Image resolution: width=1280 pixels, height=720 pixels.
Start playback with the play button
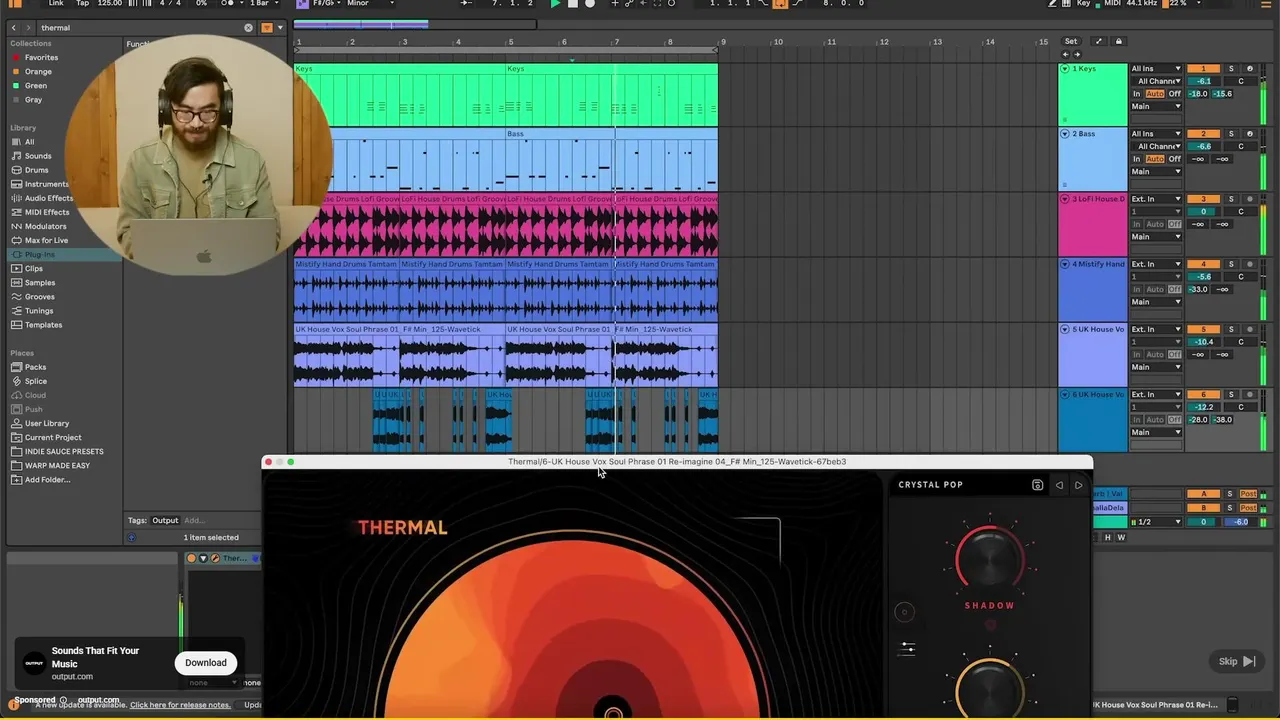point(555,4)
